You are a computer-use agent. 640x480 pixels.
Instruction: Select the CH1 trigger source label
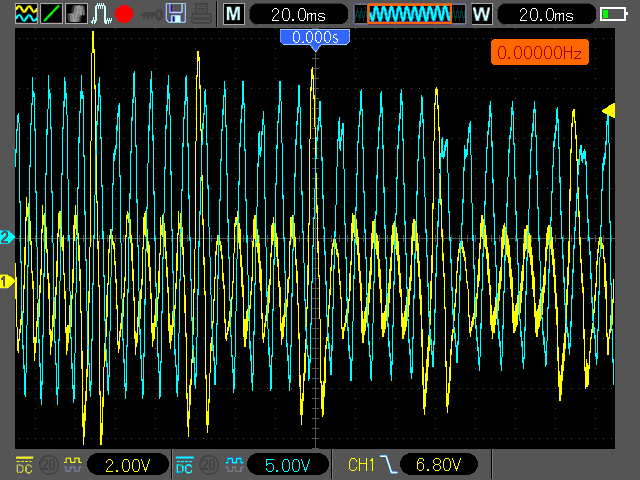point(361,465)
